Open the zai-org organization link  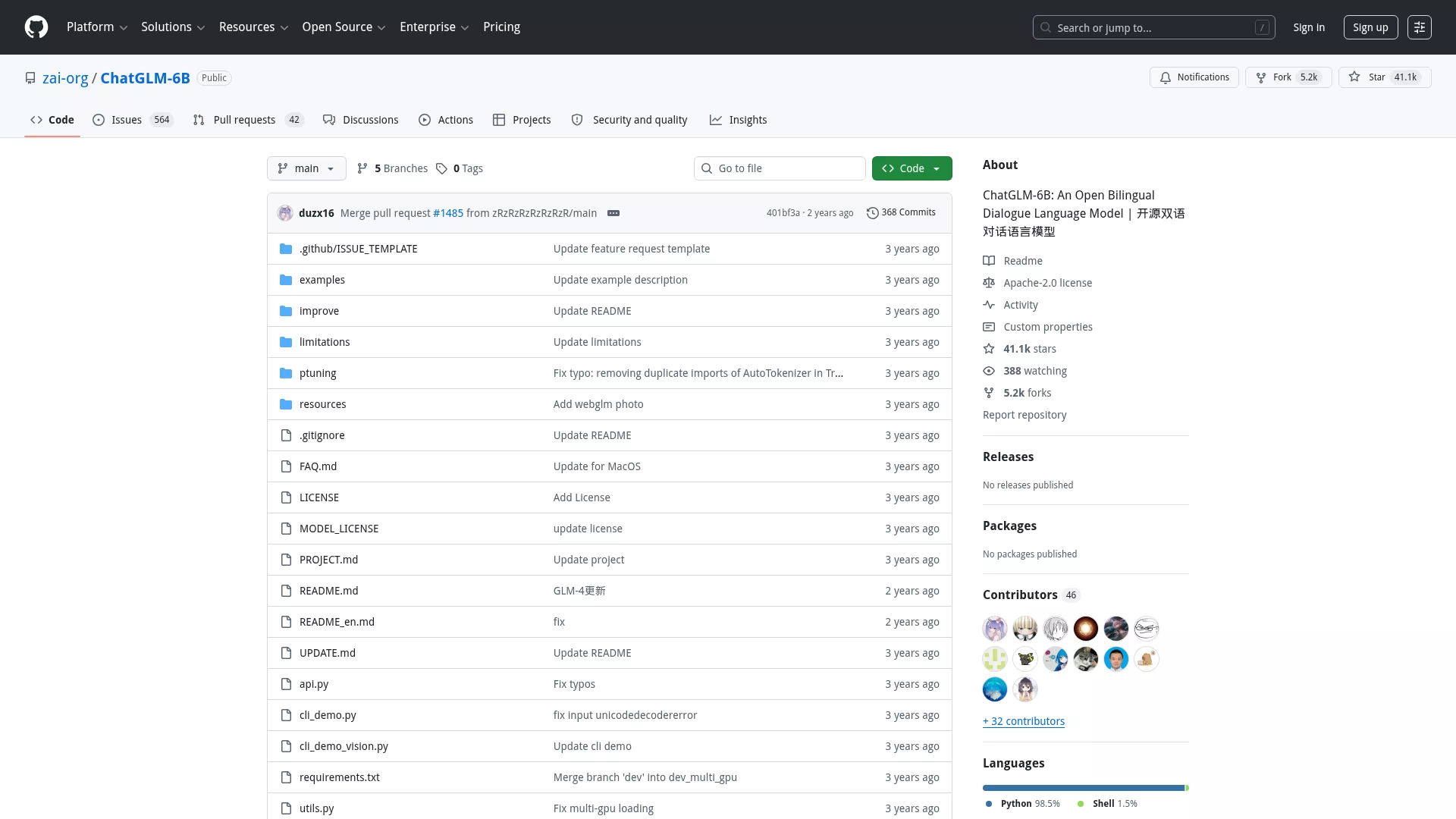coord(65,78)
